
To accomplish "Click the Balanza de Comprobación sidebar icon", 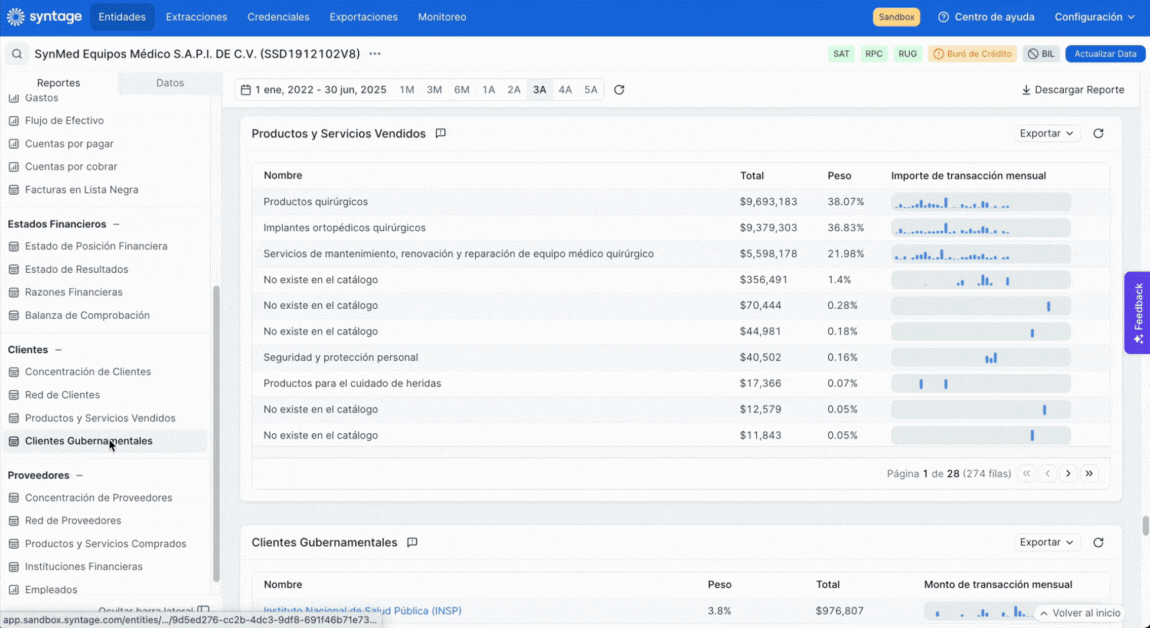I will pos(13,315).
